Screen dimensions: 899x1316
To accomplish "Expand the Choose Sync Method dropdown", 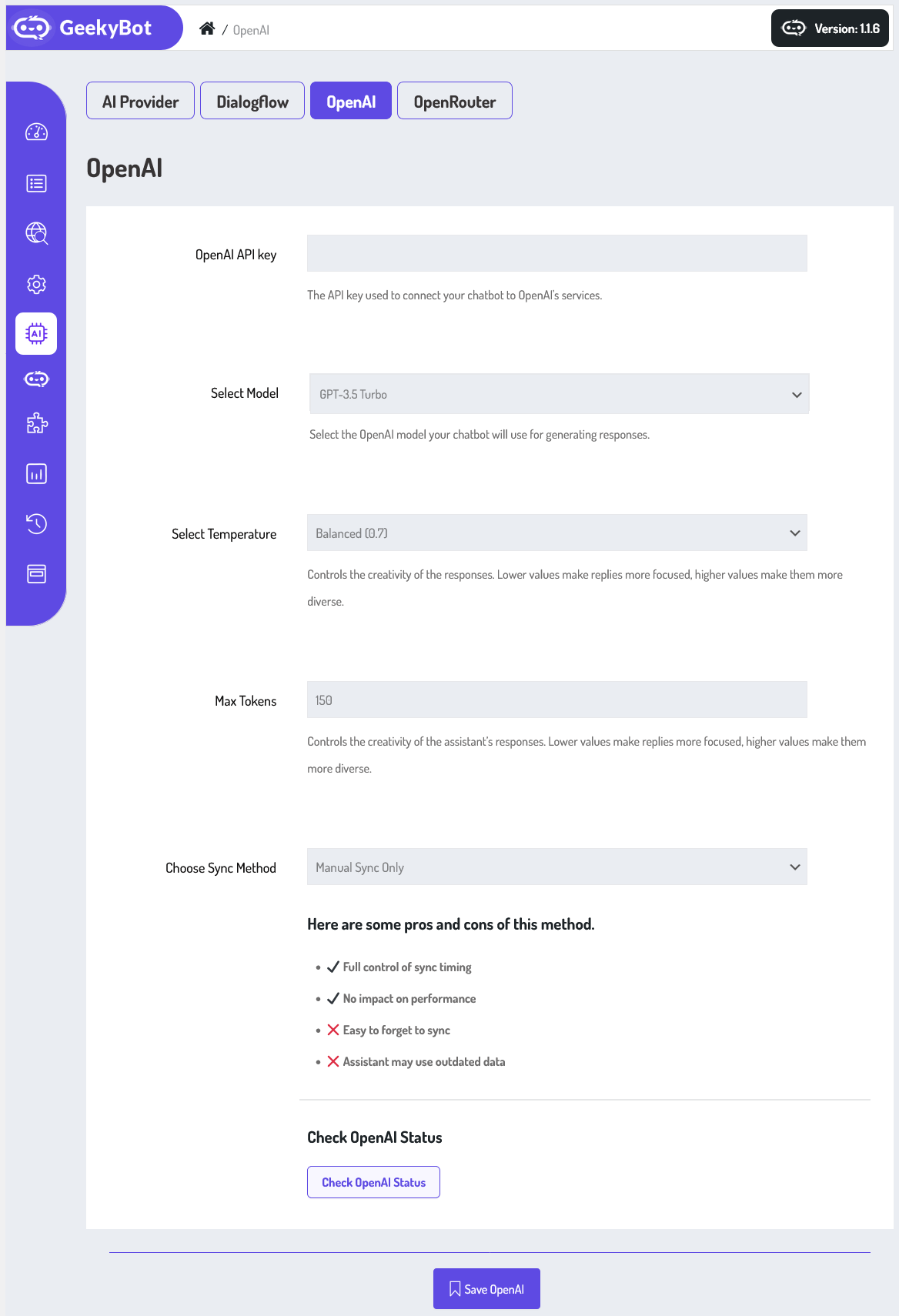I will (556, 867).
